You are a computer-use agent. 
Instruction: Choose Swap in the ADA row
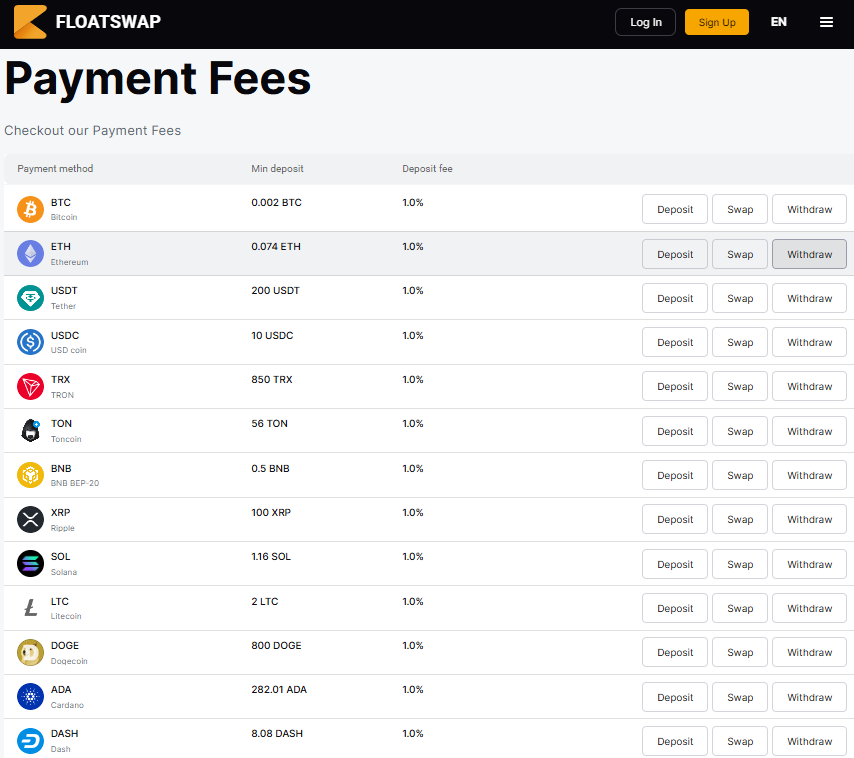coord(740,698)
